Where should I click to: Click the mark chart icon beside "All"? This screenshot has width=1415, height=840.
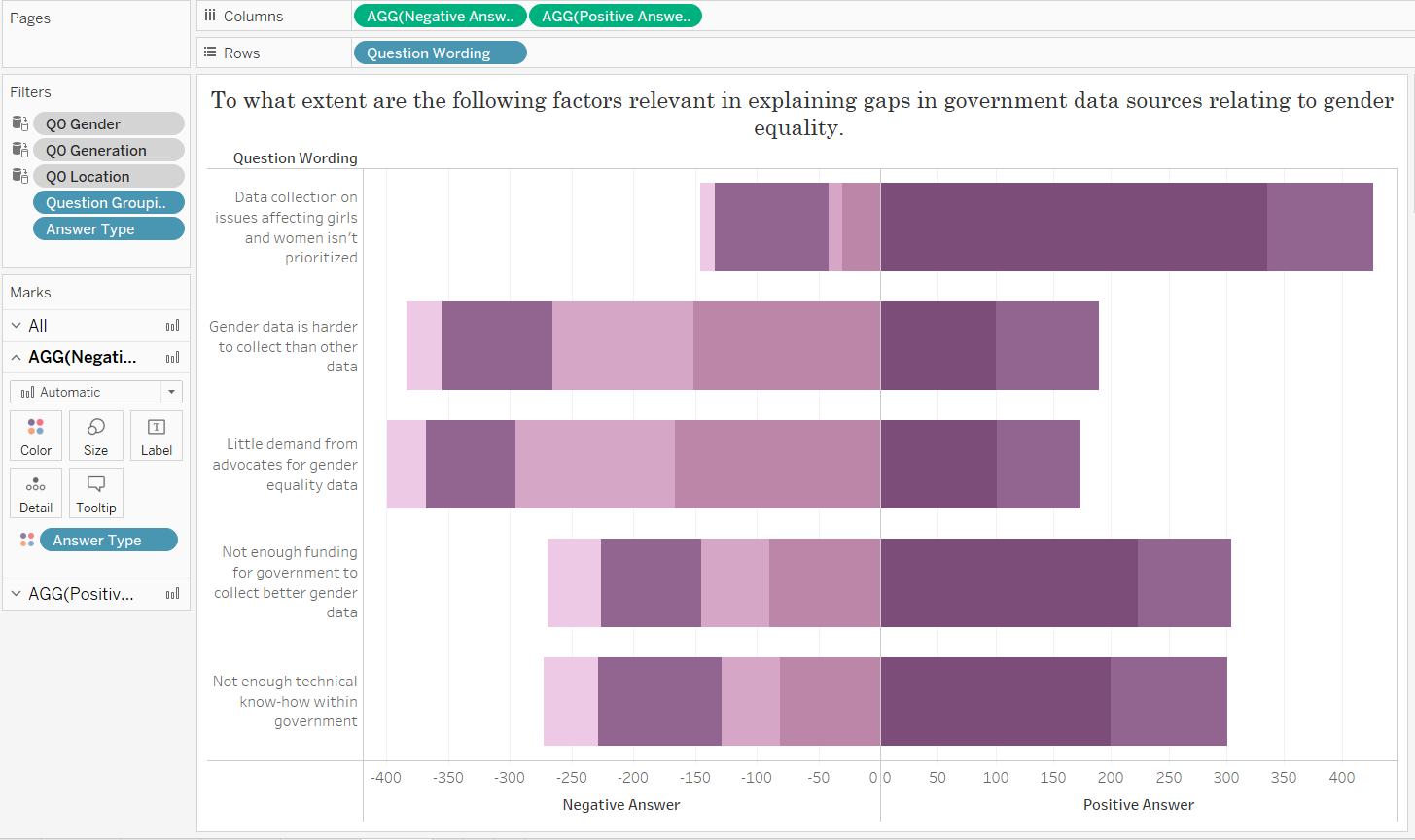point(172,326)
